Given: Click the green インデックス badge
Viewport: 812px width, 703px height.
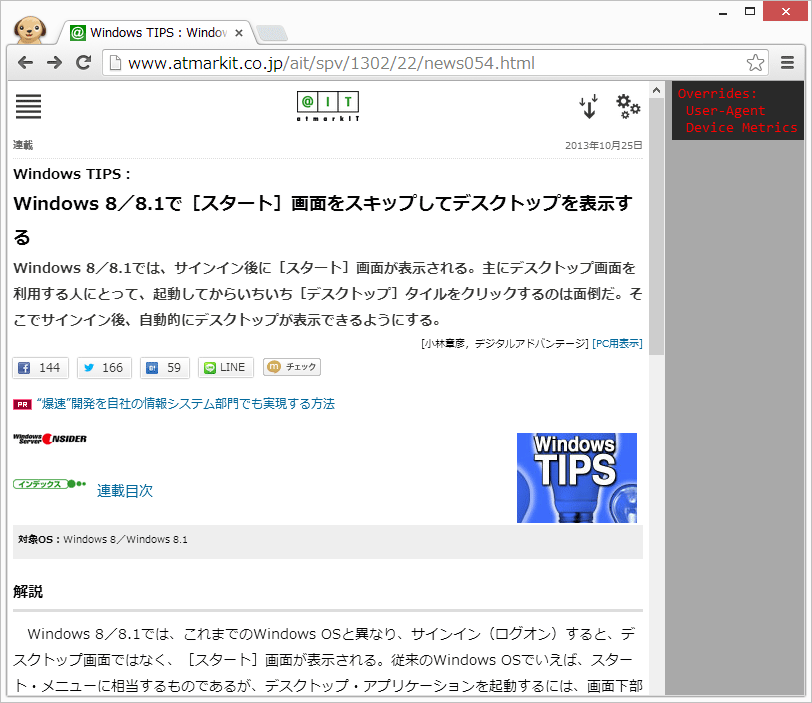Looking at the screenshot, I should pyautogui.click(x=49, y=484).
